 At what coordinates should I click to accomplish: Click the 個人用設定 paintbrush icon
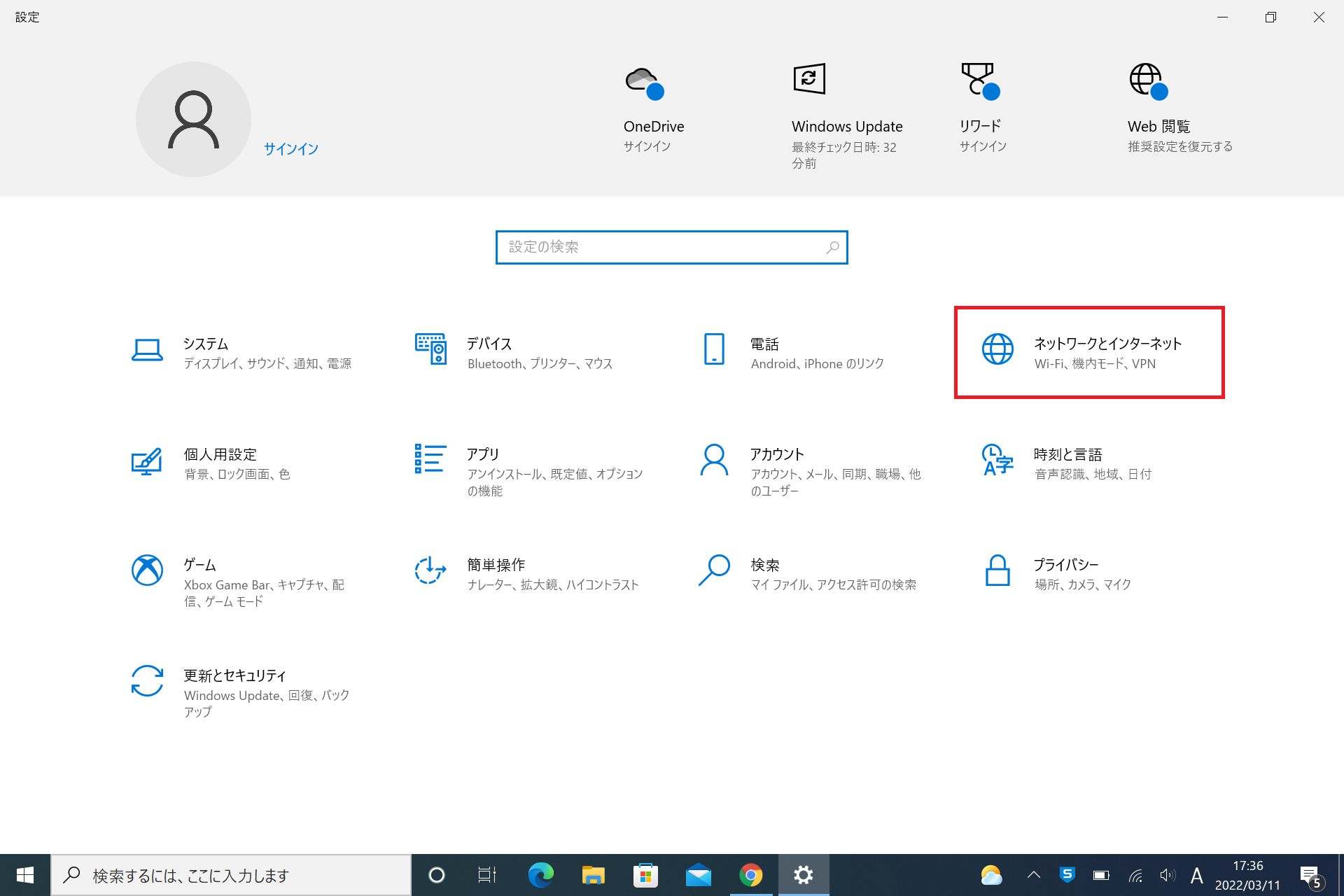147,461
